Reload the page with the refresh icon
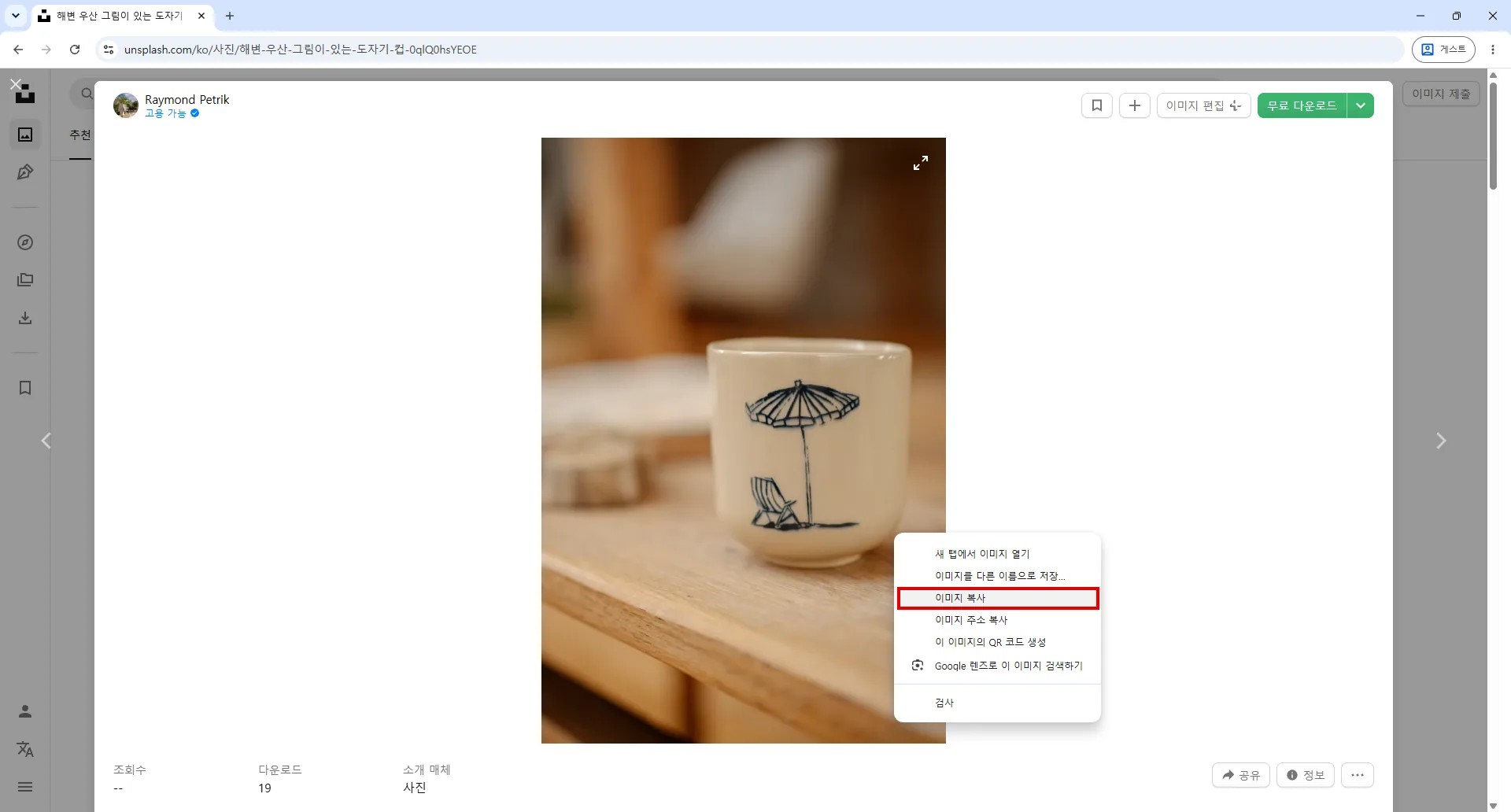The height and width of the screenshot is (812, 1511). (x=75, y=50)
